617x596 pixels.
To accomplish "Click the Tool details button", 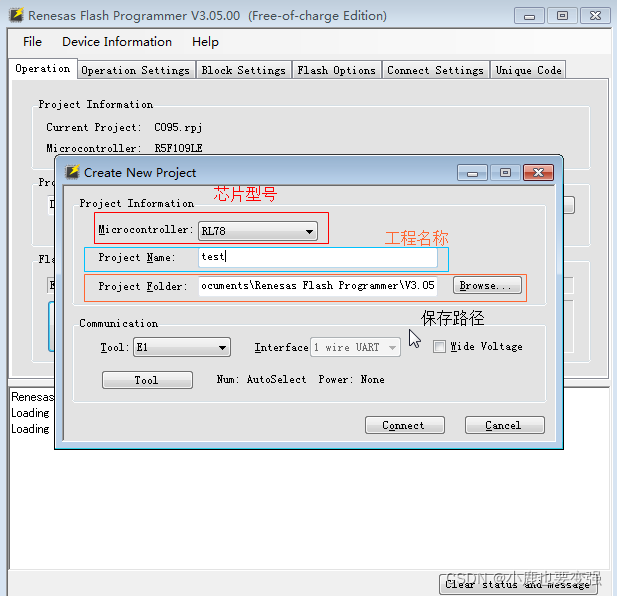I will point(147,380).
